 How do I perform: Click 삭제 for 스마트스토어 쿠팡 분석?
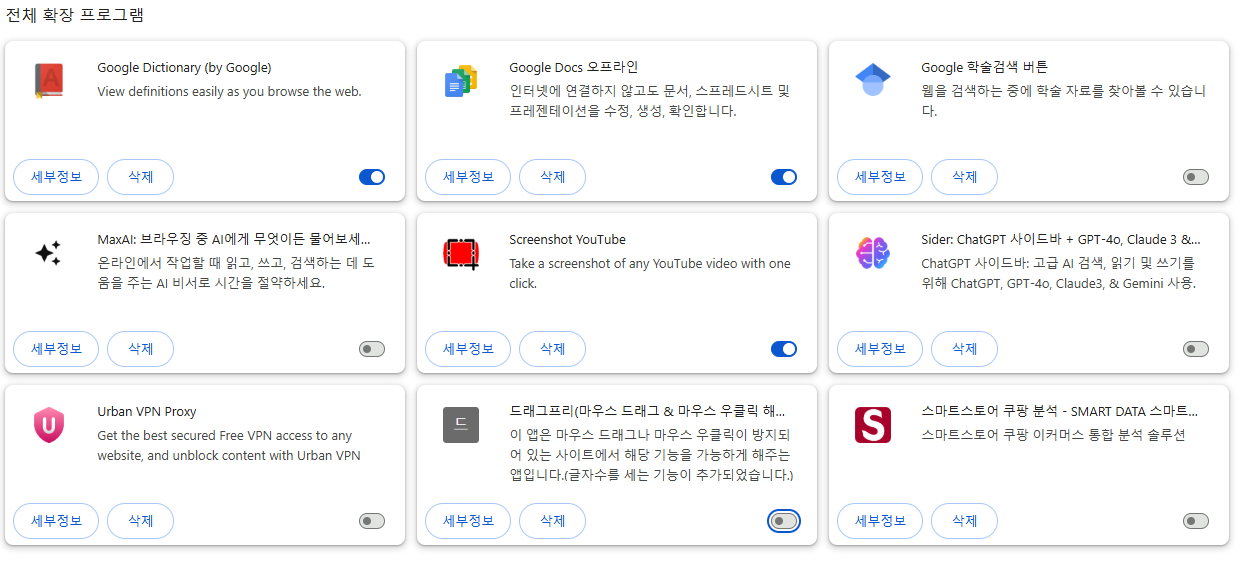click(x=965, y=521)
